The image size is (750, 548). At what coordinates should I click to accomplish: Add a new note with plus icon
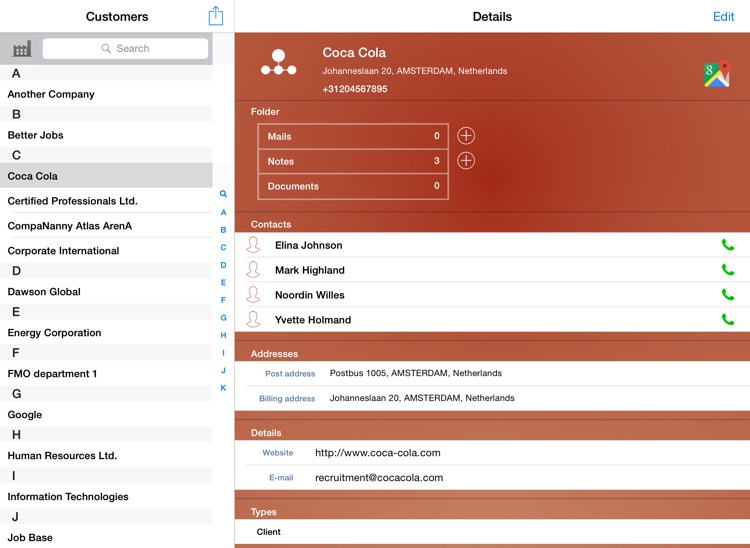coord(466,161)
